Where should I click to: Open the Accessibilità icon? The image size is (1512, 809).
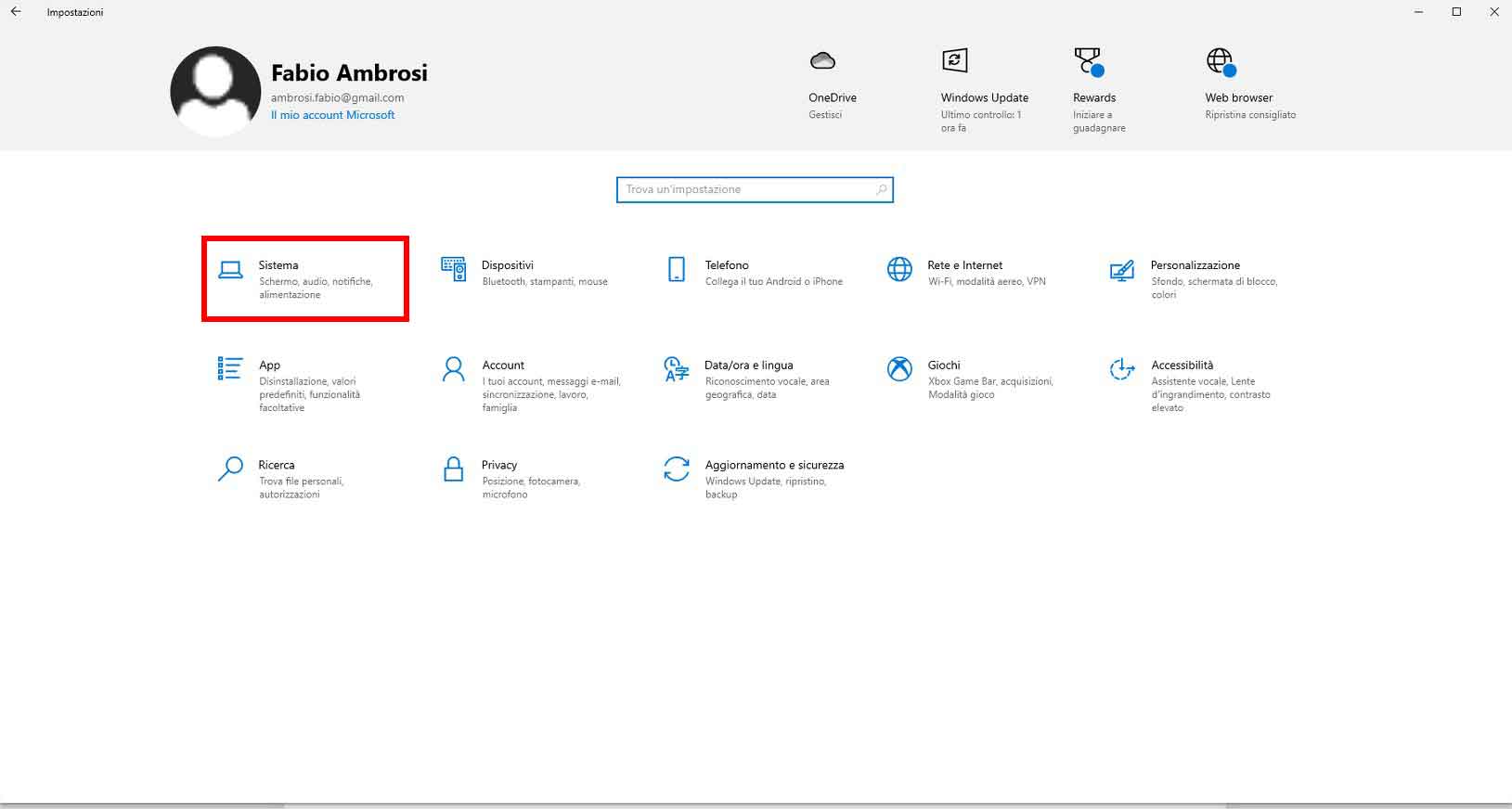(x=1122, y=369)
